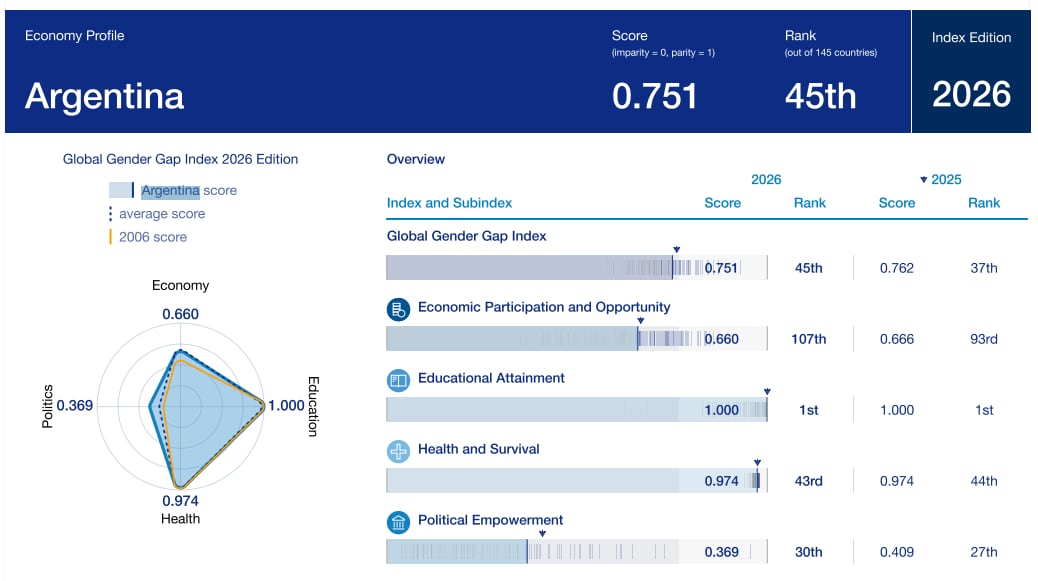Viewport: 1038px width, 581px height.
Task: Click the Global Gender Gap Index row label
Action: [467, 236]
